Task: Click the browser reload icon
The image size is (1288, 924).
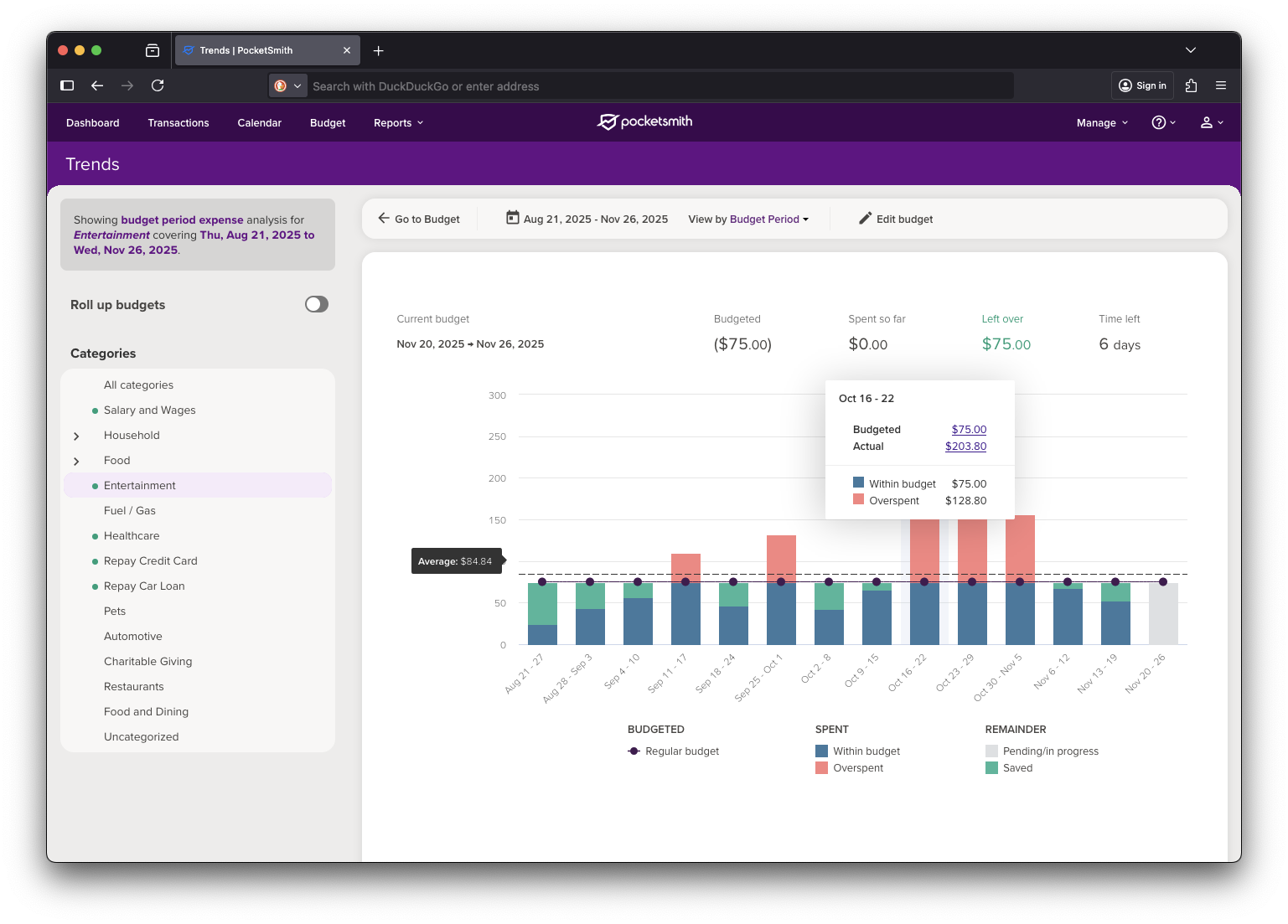Action: (x=158, y=85)
